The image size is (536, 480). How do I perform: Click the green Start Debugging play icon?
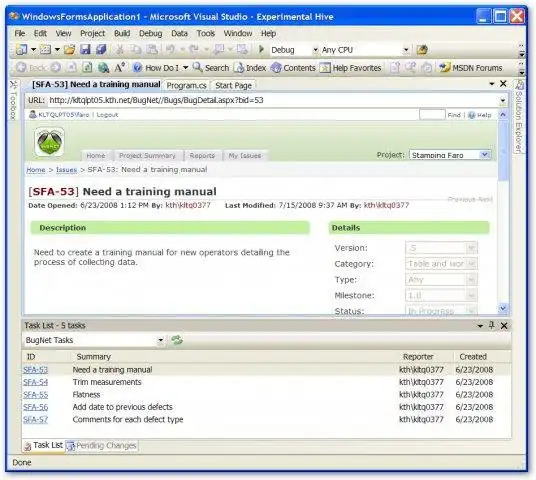coord(262,50)
